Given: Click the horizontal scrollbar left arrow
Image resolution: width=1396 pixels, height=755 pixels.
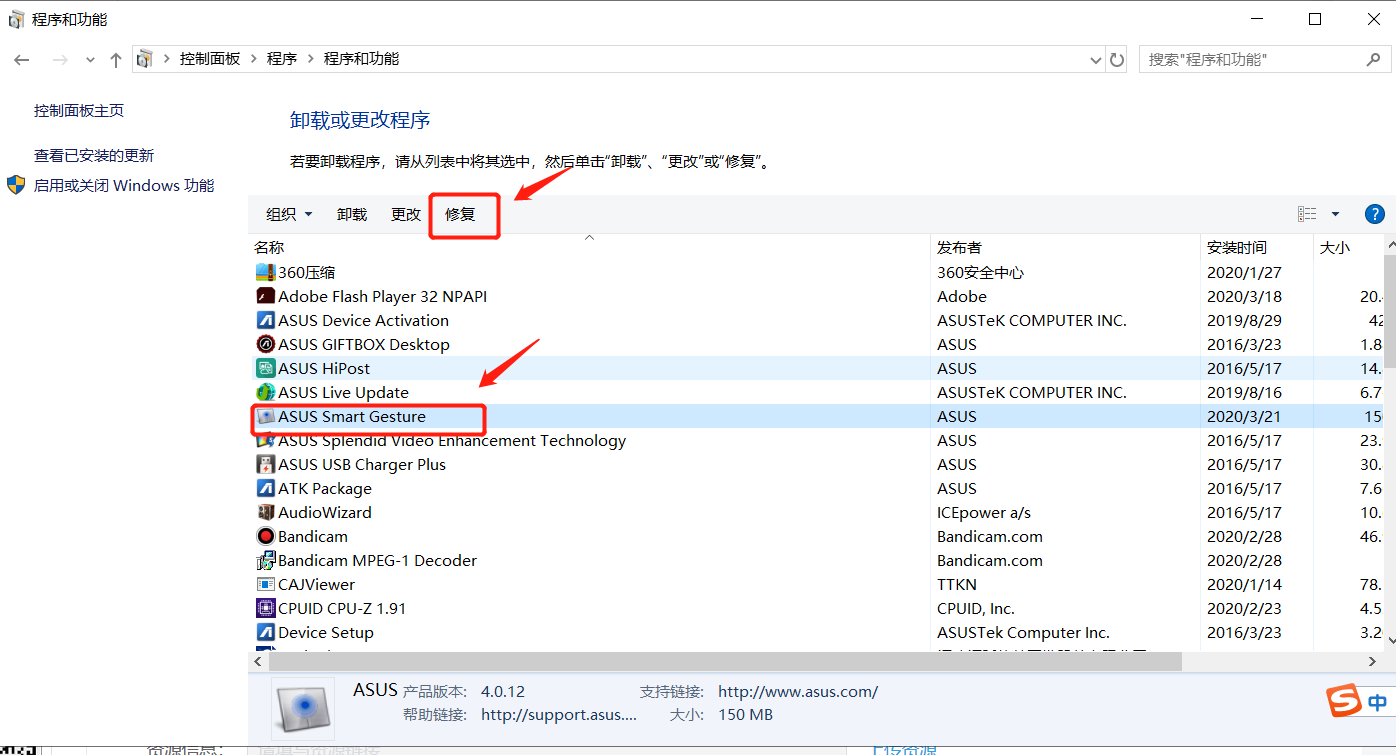Looking at the screenshot, I should tap(258, 662).
